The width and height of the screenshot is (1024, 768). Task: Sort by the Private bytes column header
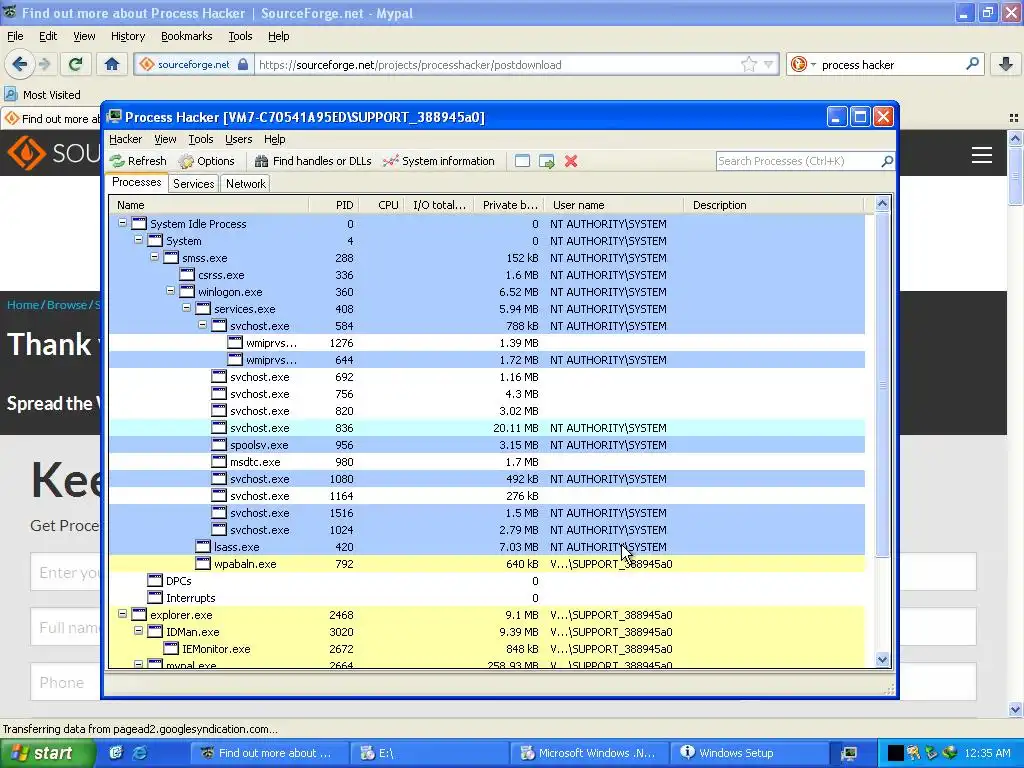509,205
